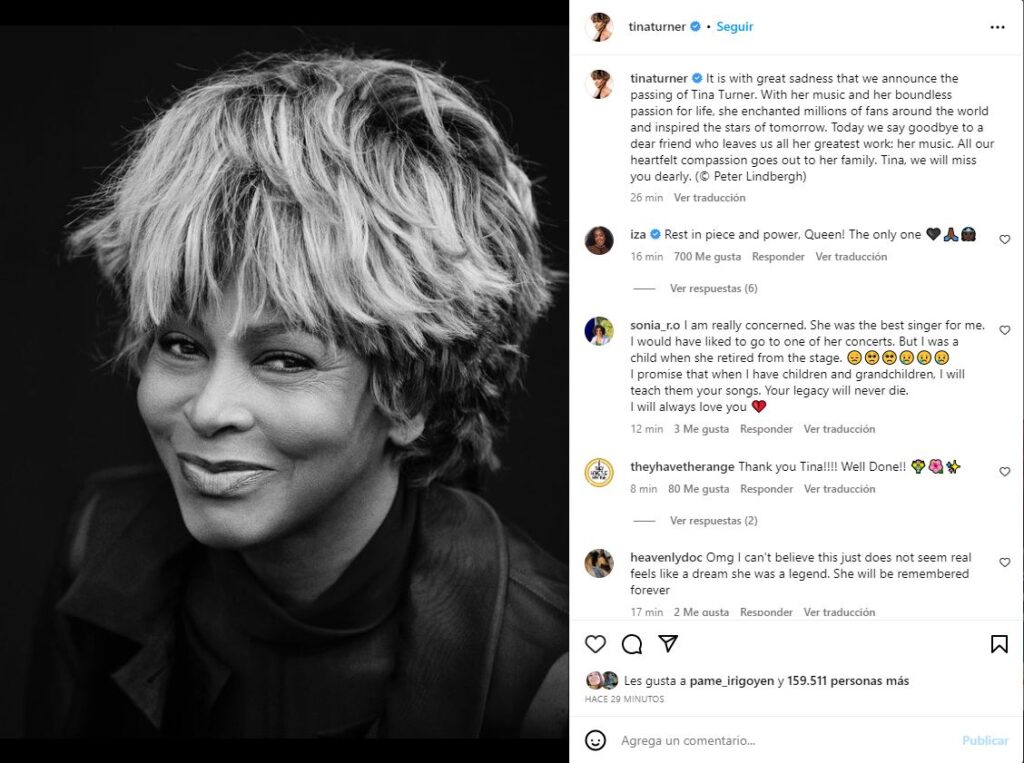The height and width of the screenshot is (763, 1024).
Task: Reply to sonia_r.o's comment via Responder
Action: (x=766, y=429)
